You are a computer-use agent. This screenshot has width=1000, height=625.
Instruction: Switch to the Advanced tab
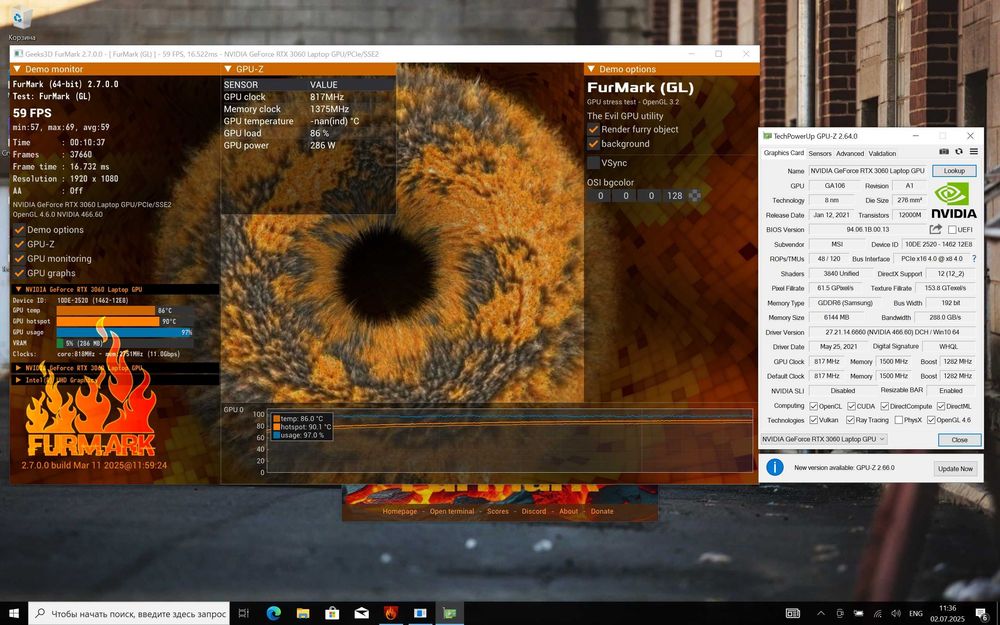pos(849,154)
